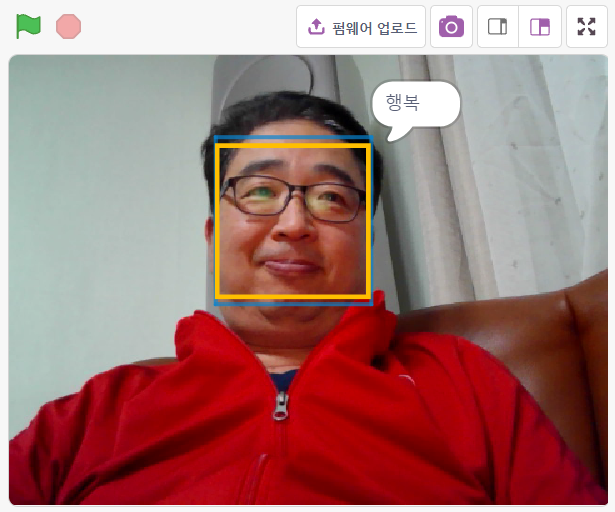Click the green flag to start
Screen dimensions: 615x512
28,27
